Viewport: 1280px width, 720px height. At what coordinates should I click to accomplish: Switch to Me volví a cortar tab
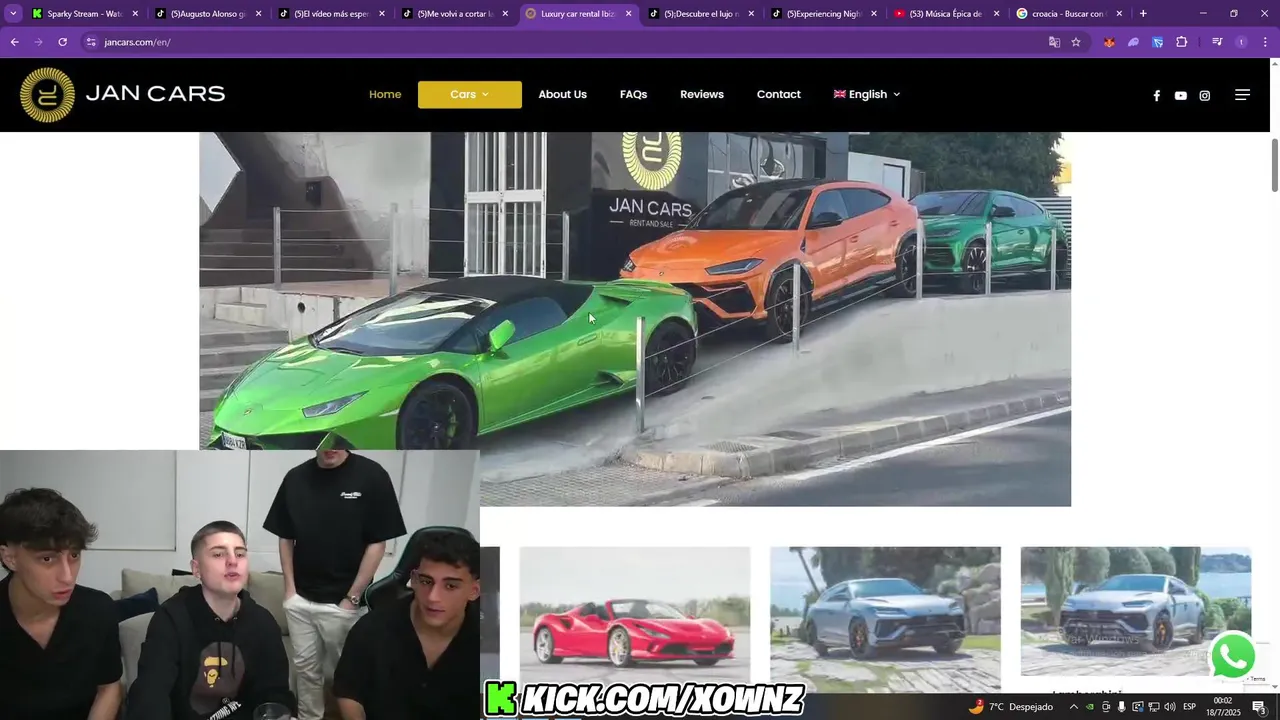click(455, 14)
